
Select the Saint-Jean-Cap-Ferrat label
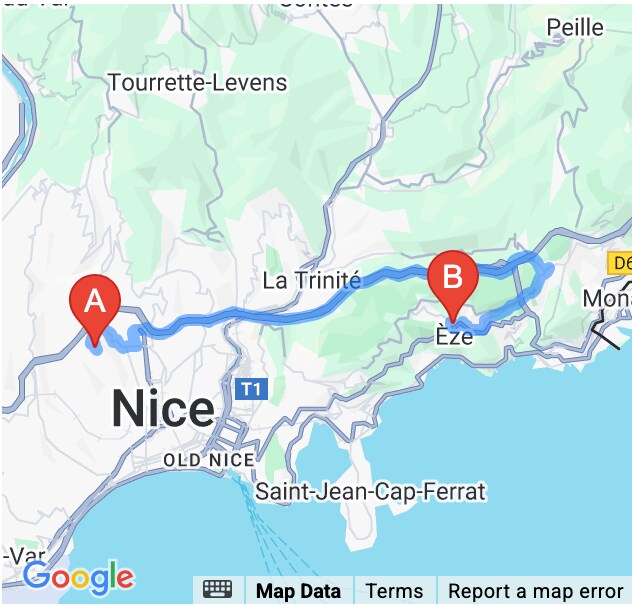pos(370,492)
